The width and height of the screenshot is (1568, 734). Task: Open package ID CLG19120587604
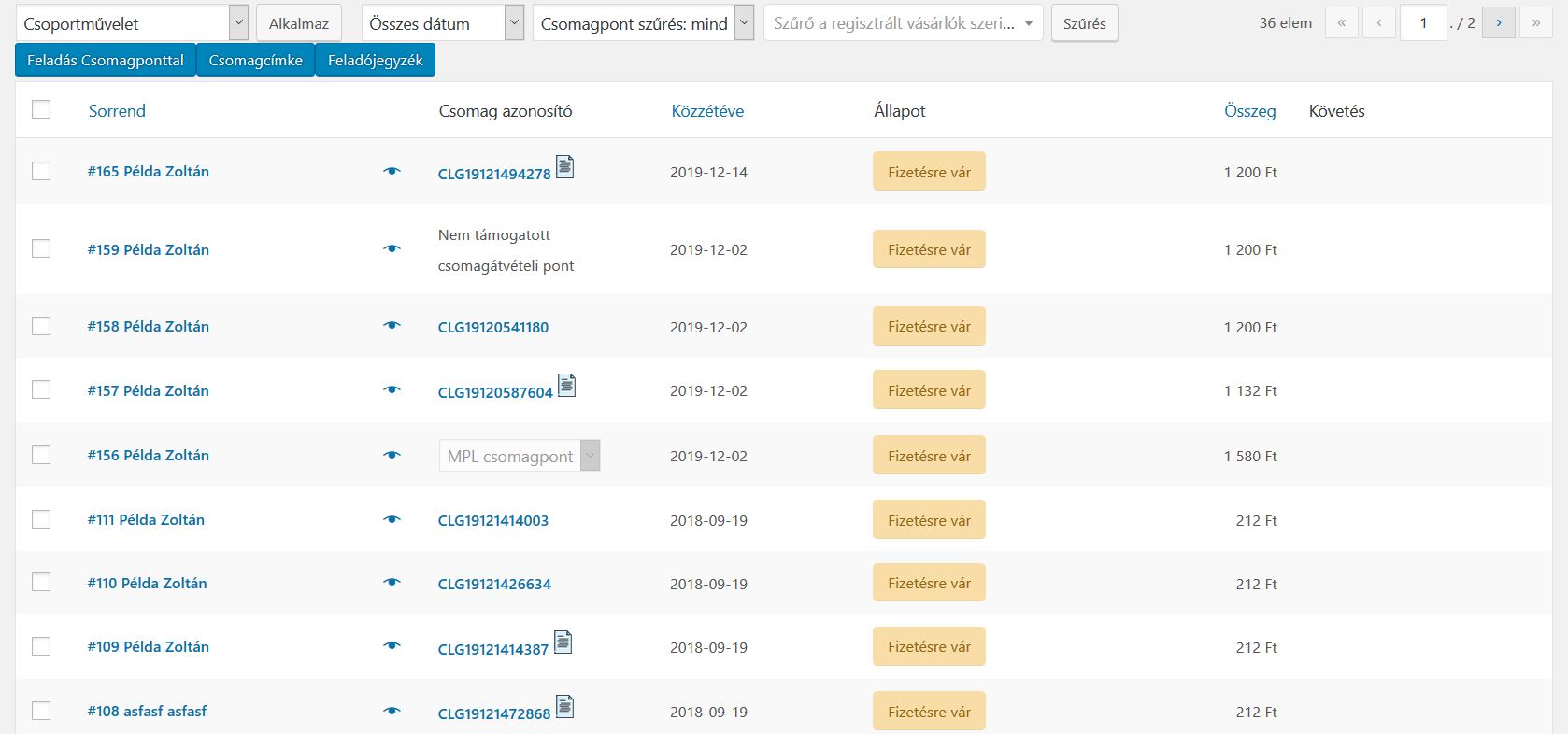495,392
